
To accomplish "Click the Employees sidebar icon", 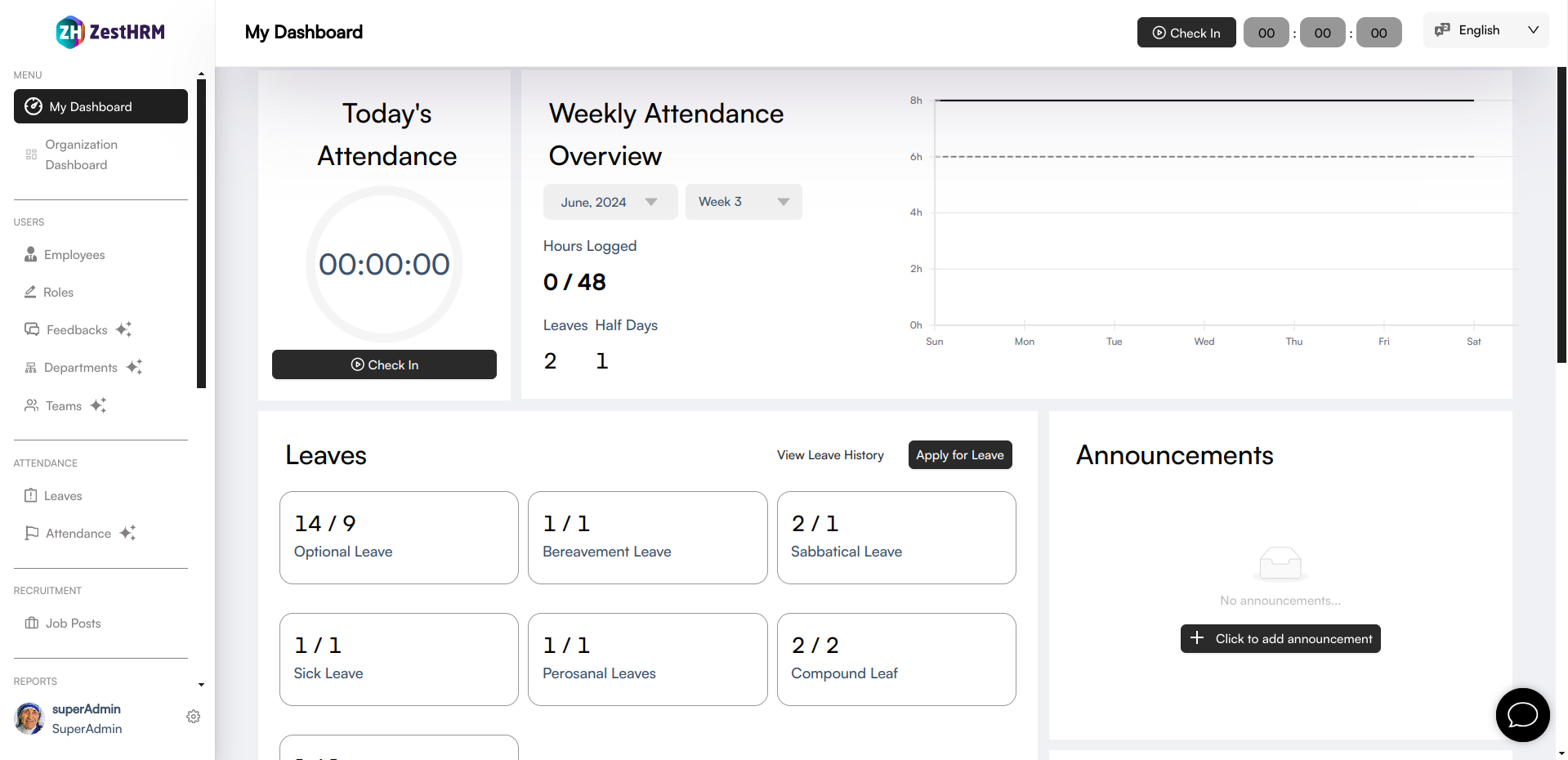I will pyautogui.click(x=31, y=255).
